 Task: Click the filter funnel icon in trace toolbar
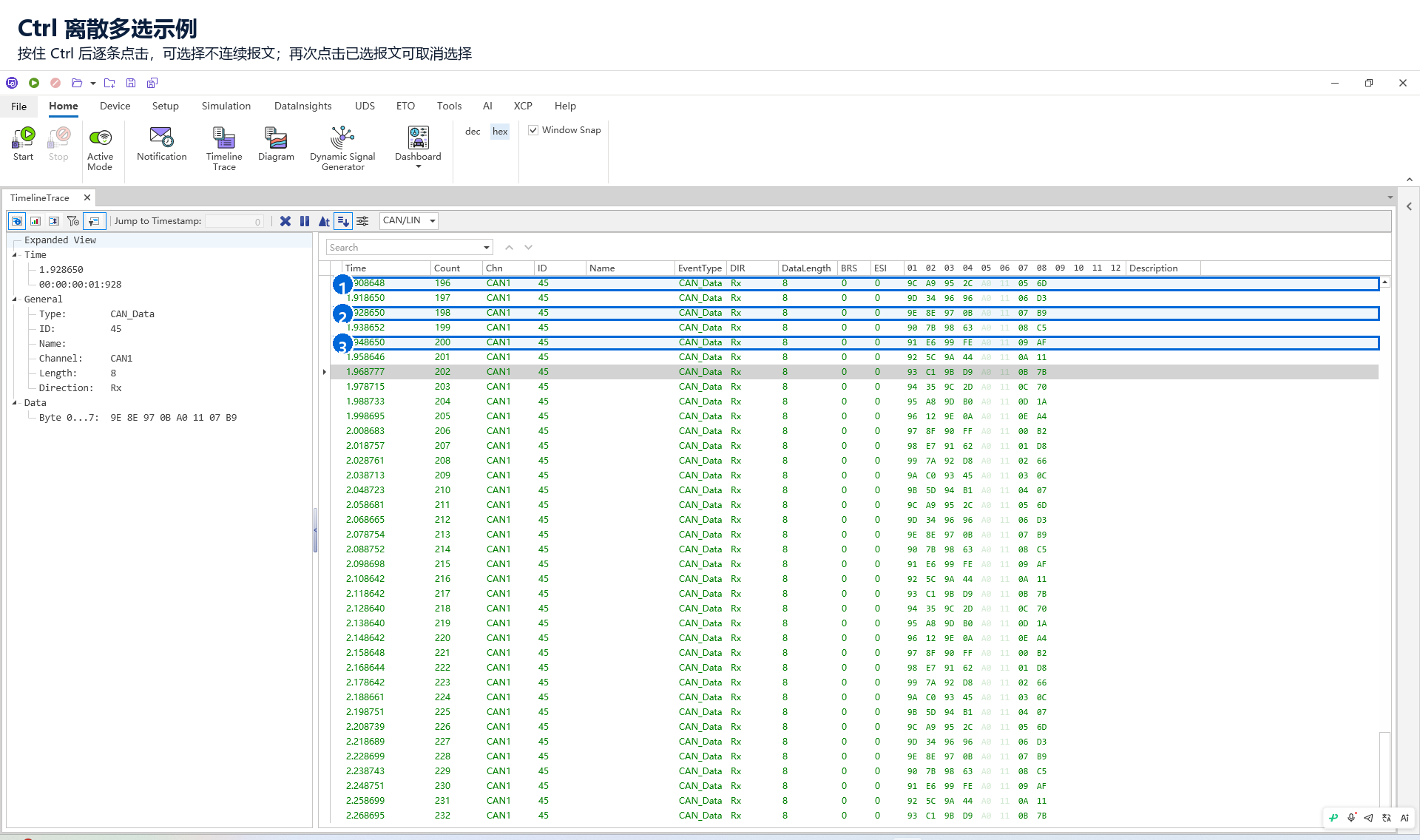click(x=73, y=221)
